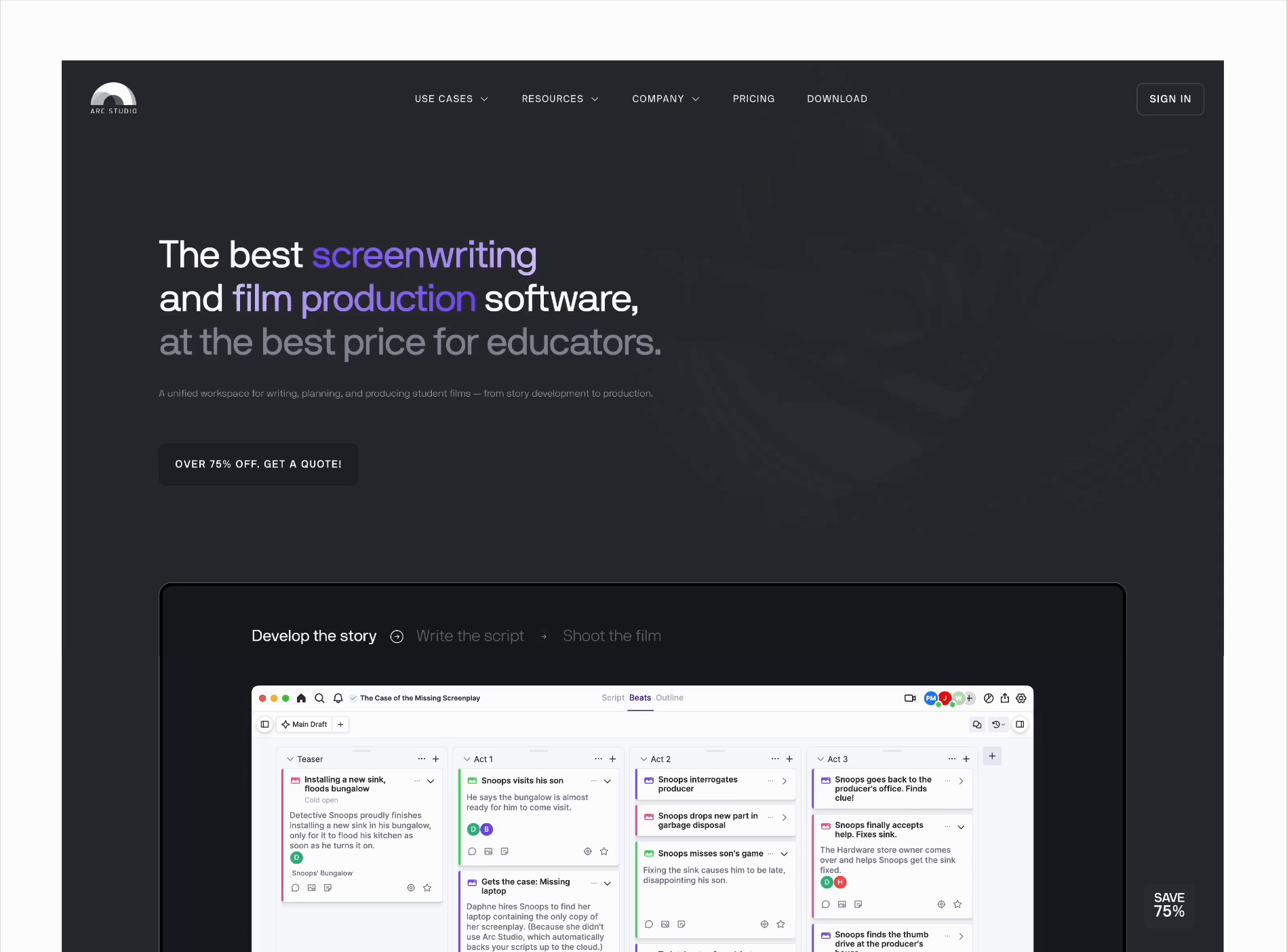Collapse Installing a new sink card
Viewport: 1287px width, 952px height.
point(431,781)
